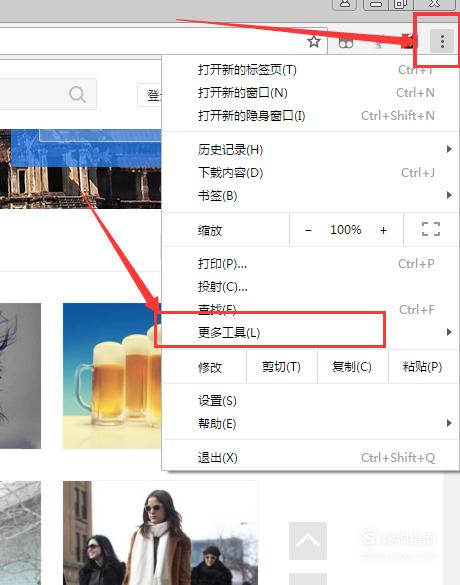This screenshot has height=585, width=460.
Task: Open 设置(S) settings
Action: (310, 401)
